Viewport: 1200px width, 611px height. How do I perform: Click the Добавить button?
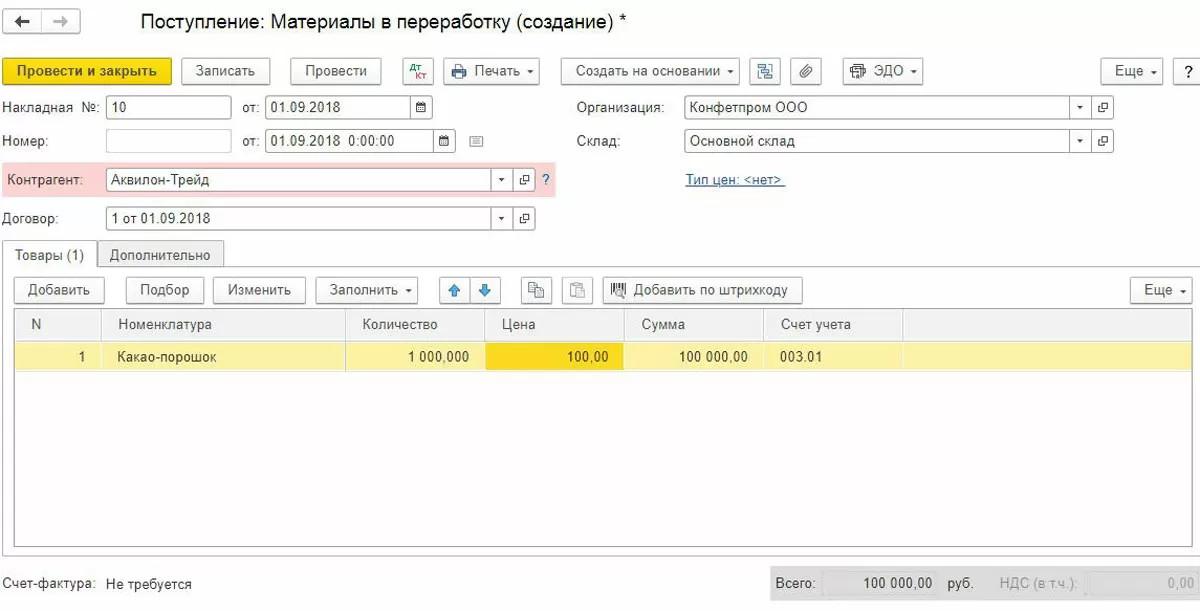point(59,290)
